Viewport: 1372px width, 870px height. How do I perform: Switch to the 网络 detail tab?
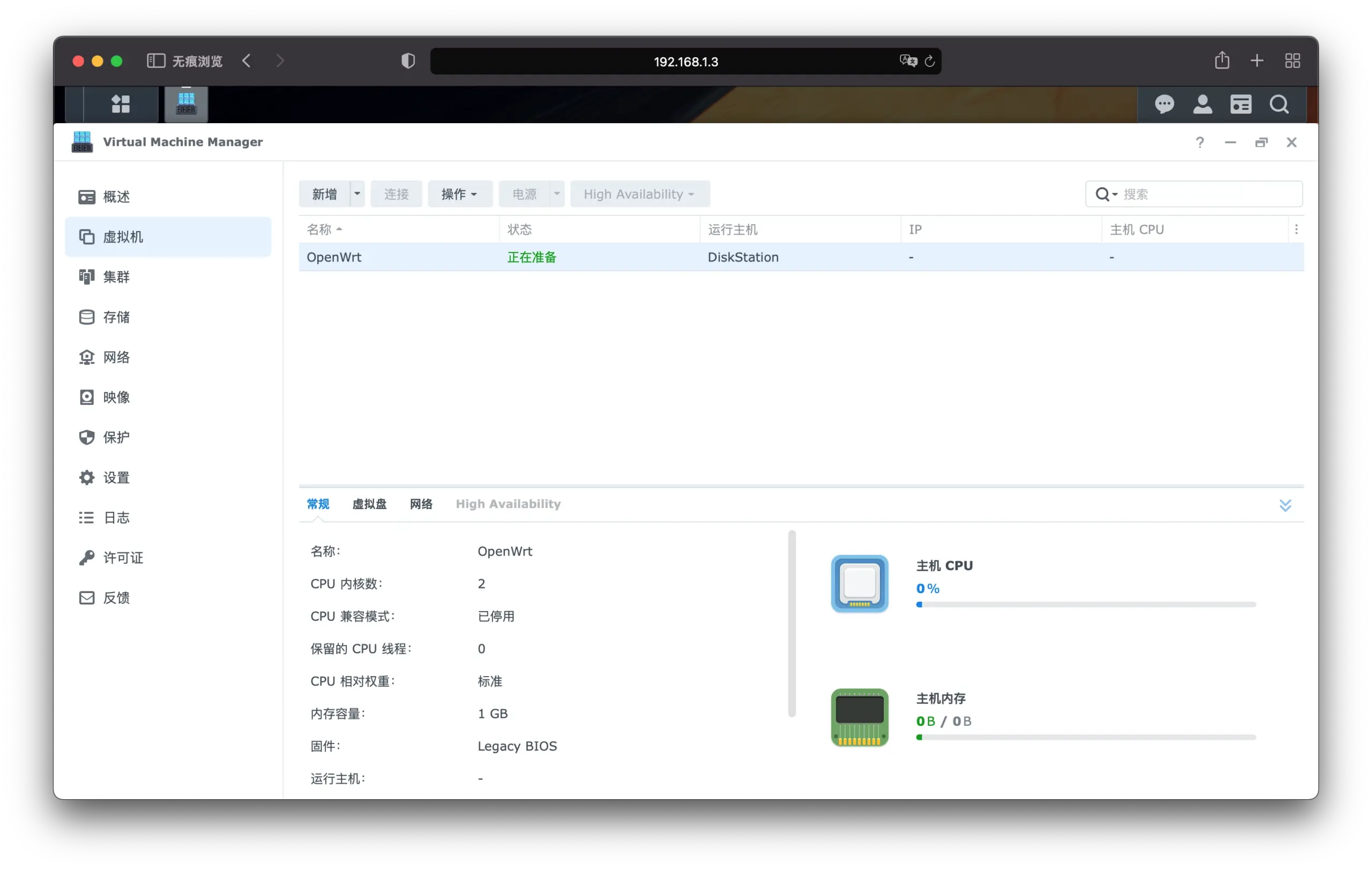tap(421, 504)
